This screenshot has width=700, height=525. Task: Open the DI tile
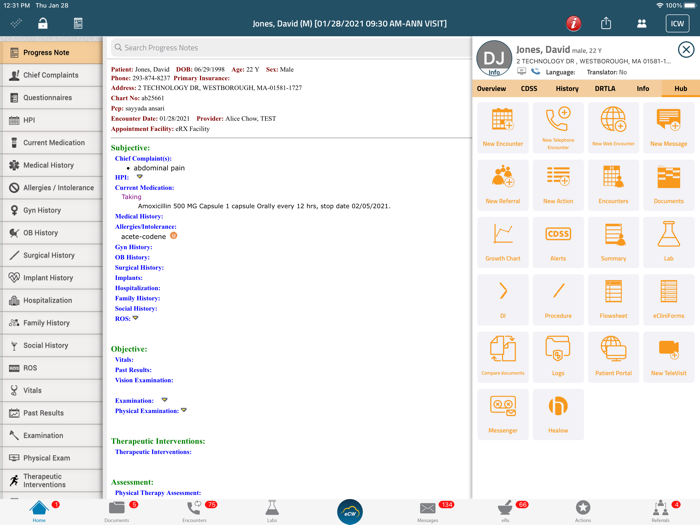503,300
